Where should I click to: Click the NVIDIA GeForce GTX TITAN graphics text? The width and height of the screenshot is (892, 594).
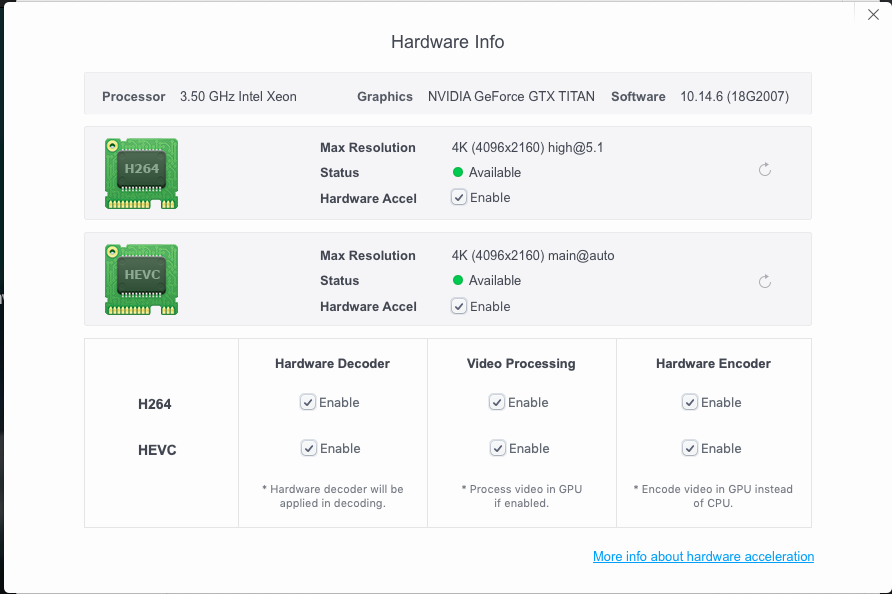(511, 97)
